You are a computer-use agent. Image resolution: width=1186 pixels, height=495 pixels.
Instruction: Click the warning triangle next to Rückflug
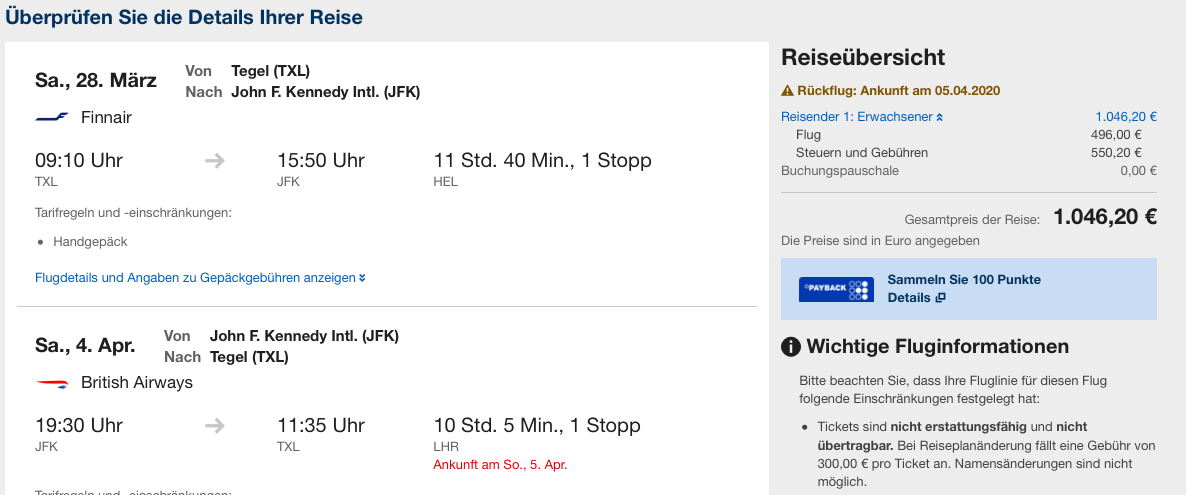pos(787,91)
